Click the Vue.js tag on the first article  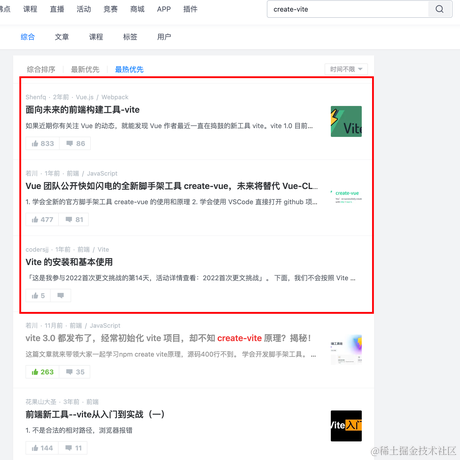[x=85, y=97]
